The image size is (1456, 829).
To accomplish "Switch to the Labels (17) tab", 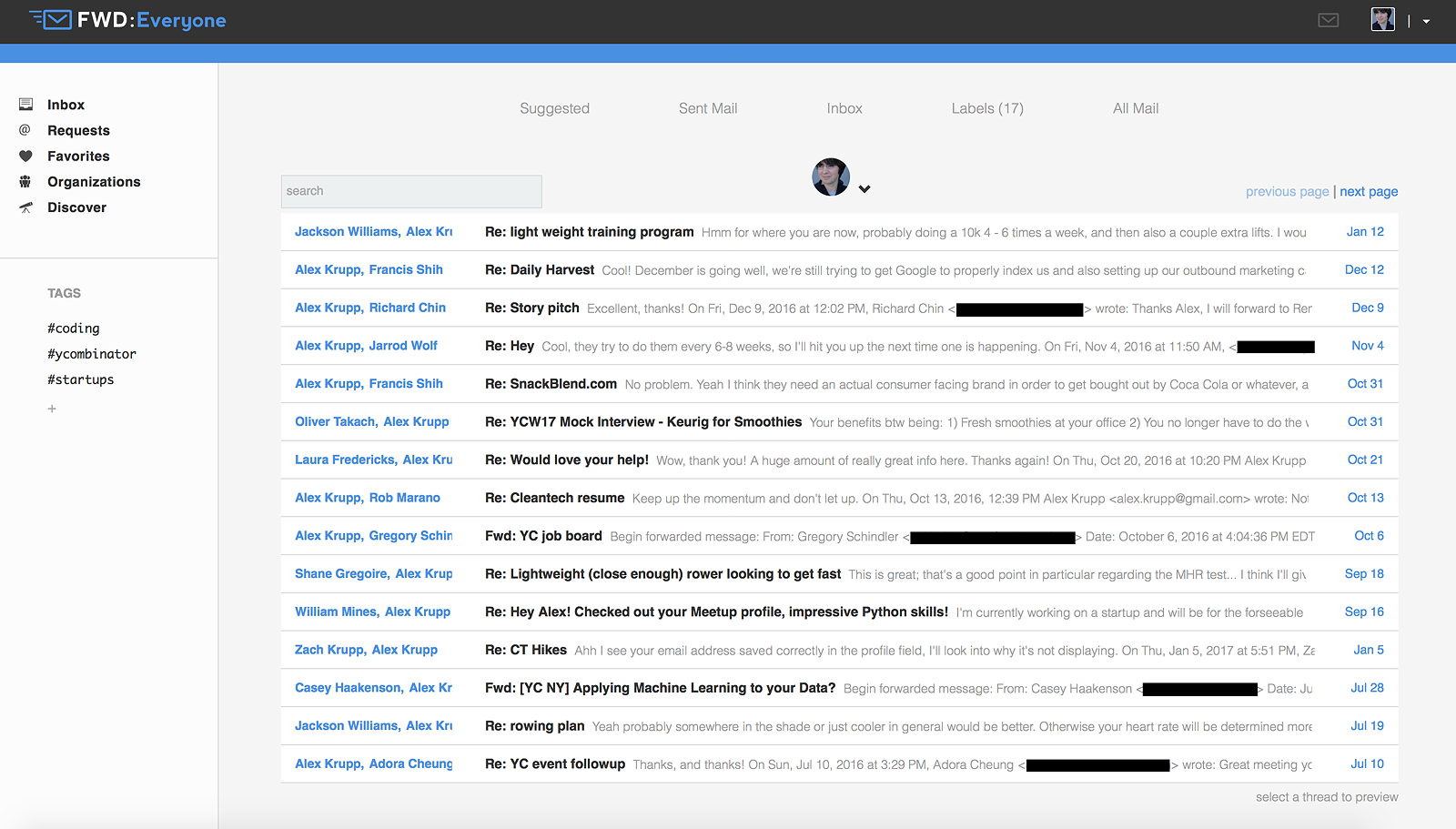I will coord(987,108).
